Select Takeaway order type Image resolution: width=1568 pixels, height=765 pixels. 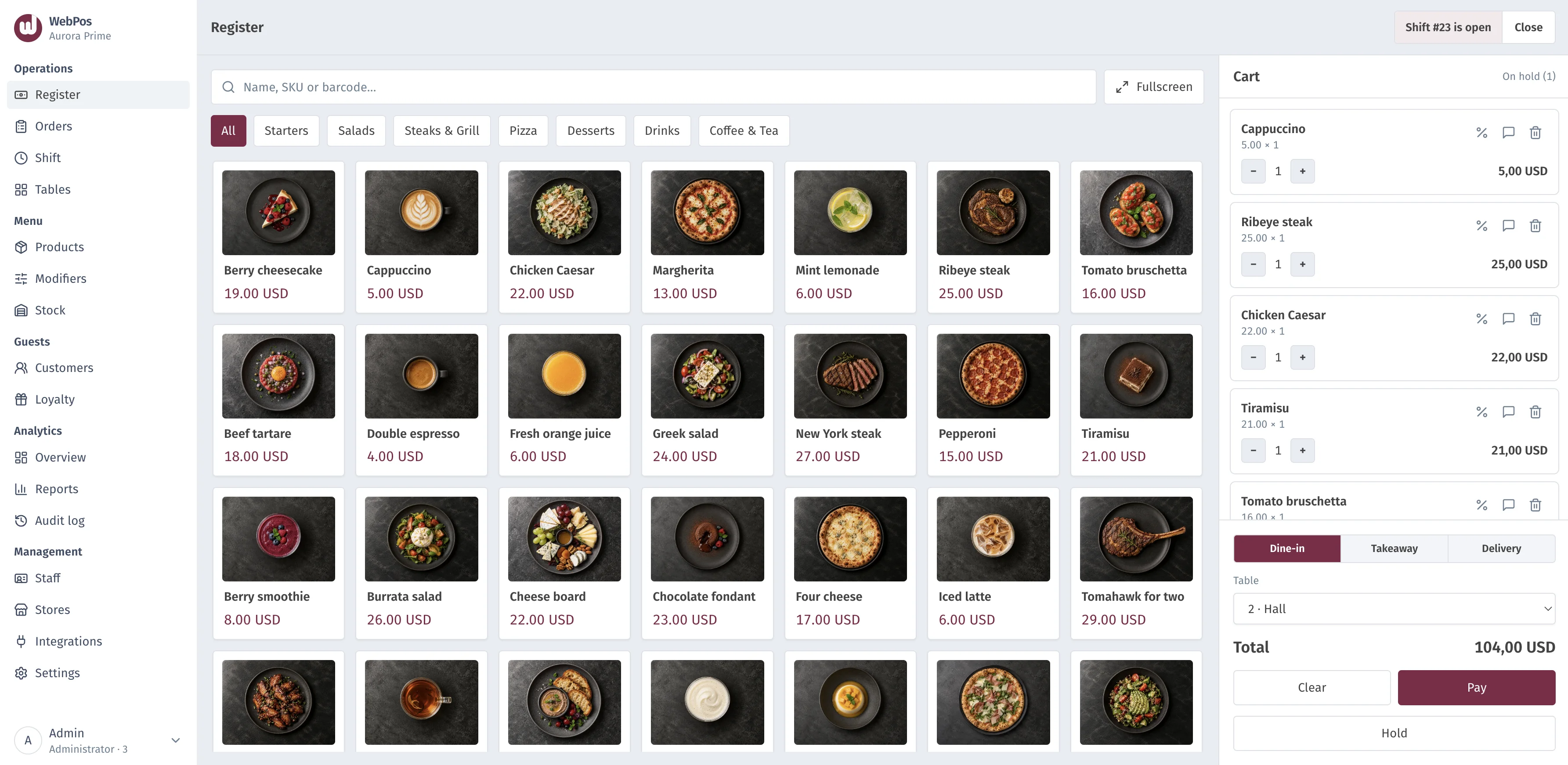click(x=1394, y=548)
